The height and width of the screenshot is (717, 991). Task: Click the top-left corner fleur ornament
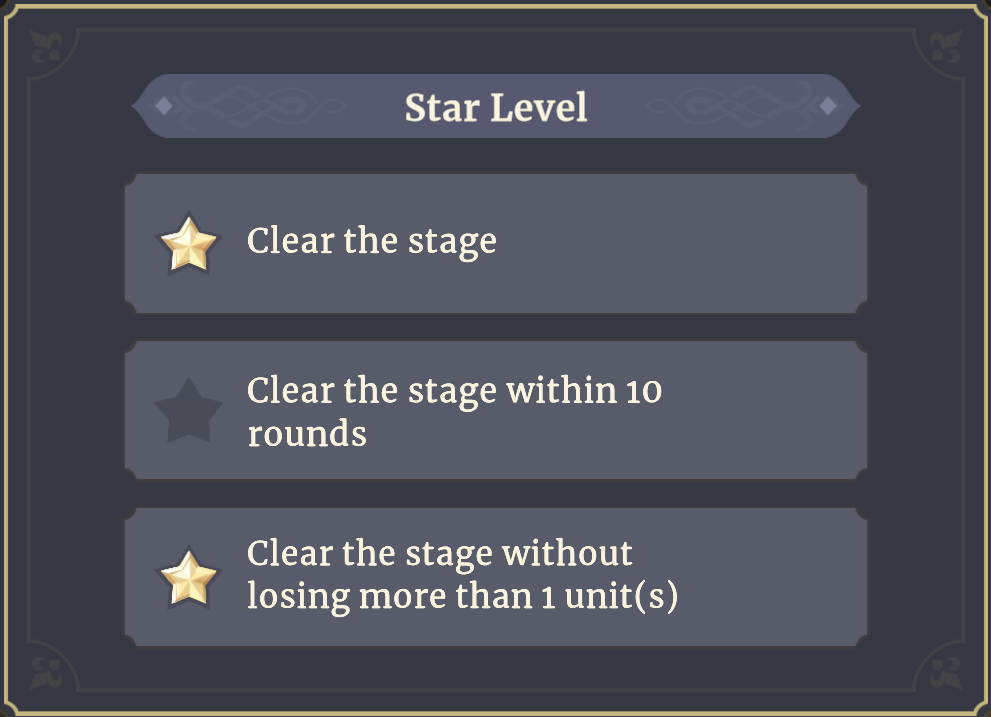47,47
